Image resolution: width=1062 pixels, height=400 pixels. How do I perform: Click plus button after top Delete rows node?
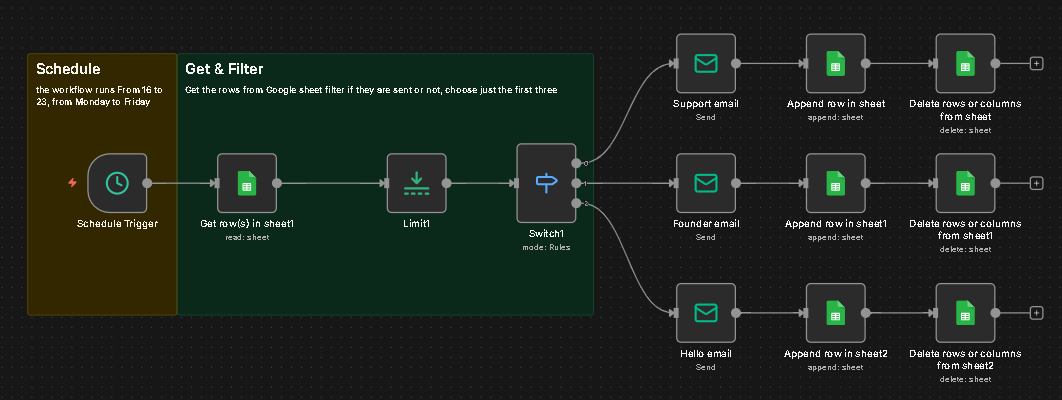[x=1036, y=64]
